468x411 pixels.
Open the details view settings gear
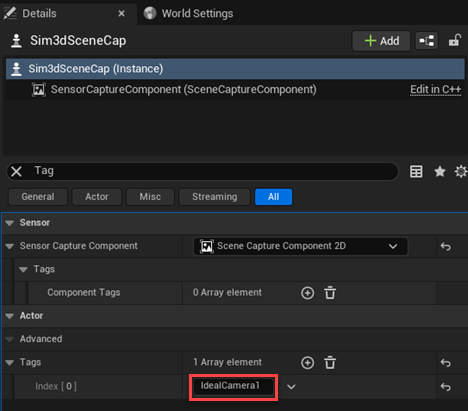[461, 172]
